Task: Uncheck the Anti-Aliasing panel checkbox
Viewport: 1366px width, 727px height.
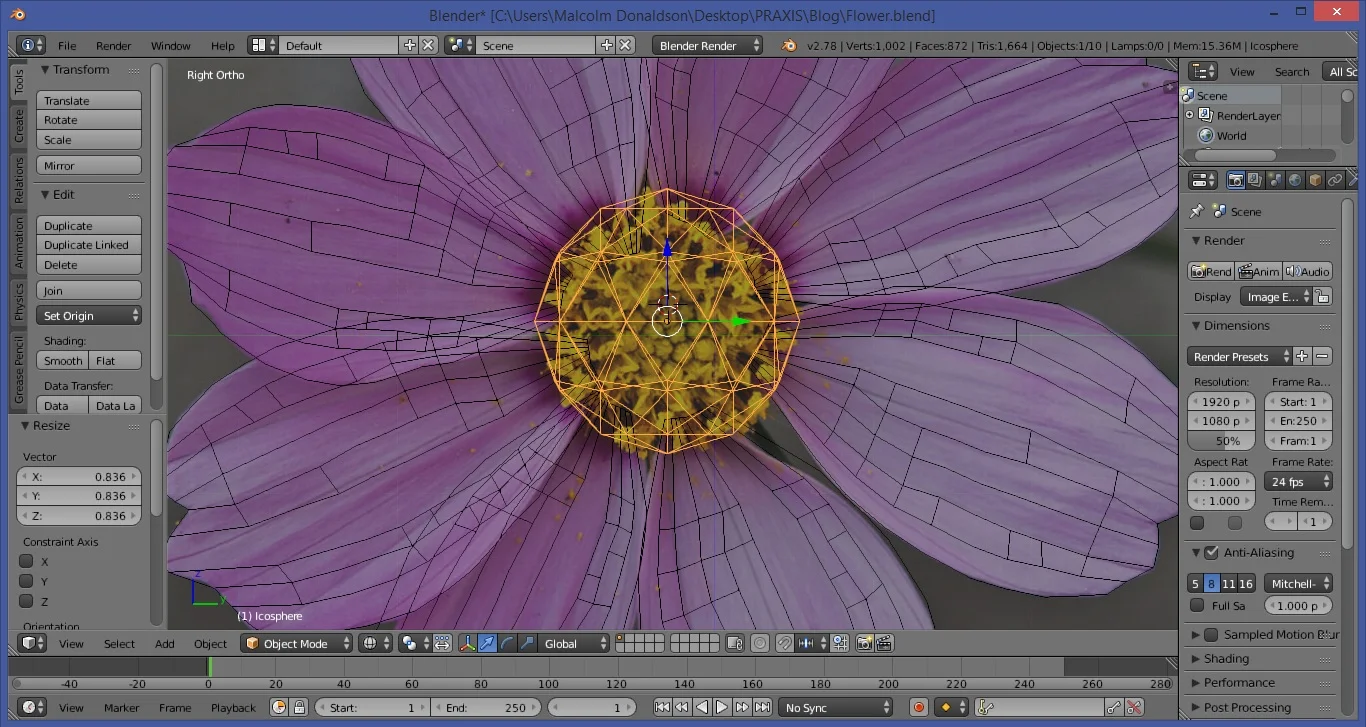Action: click(x=1211, y=552)
